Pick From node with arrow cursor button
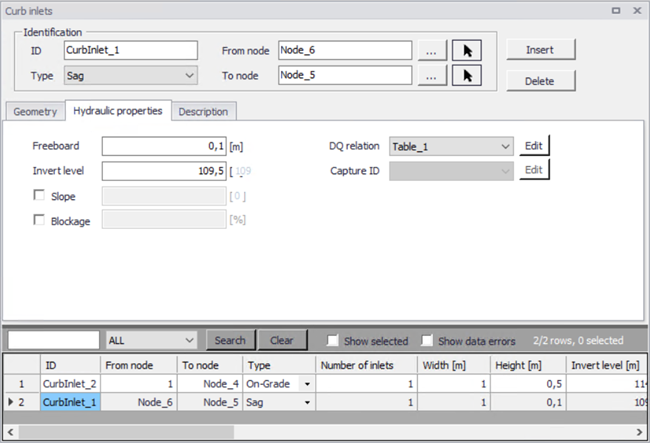This screenshot has height=443, width=650. click(466, 51)
